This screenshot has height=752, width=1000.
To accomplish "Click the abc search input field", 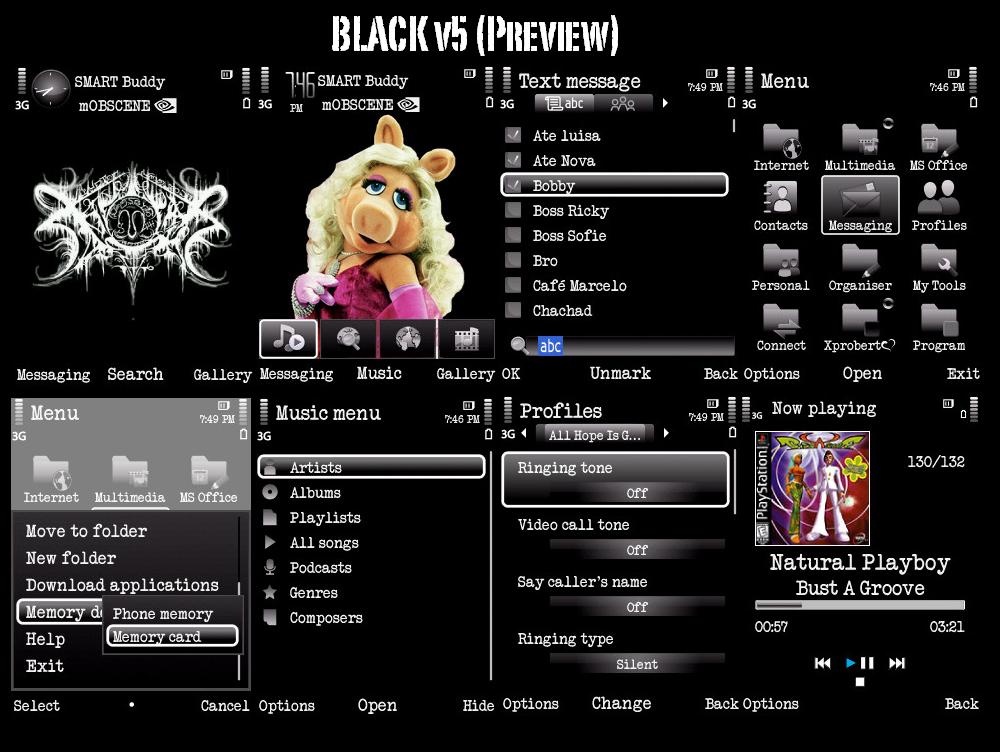I will [x=636, y=346].
